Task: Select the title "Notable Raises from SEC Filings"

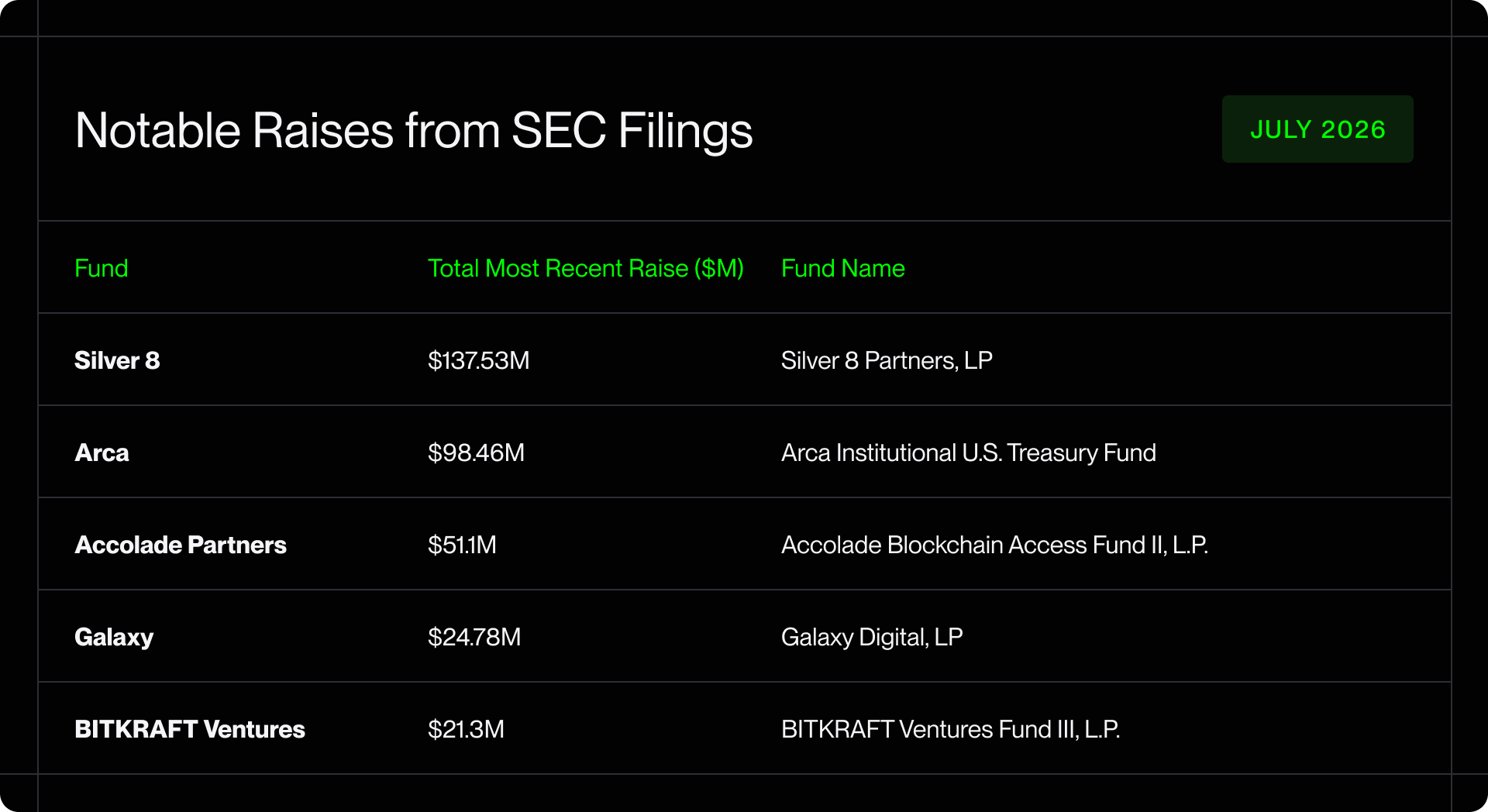Action: click(x=414, y=130)
